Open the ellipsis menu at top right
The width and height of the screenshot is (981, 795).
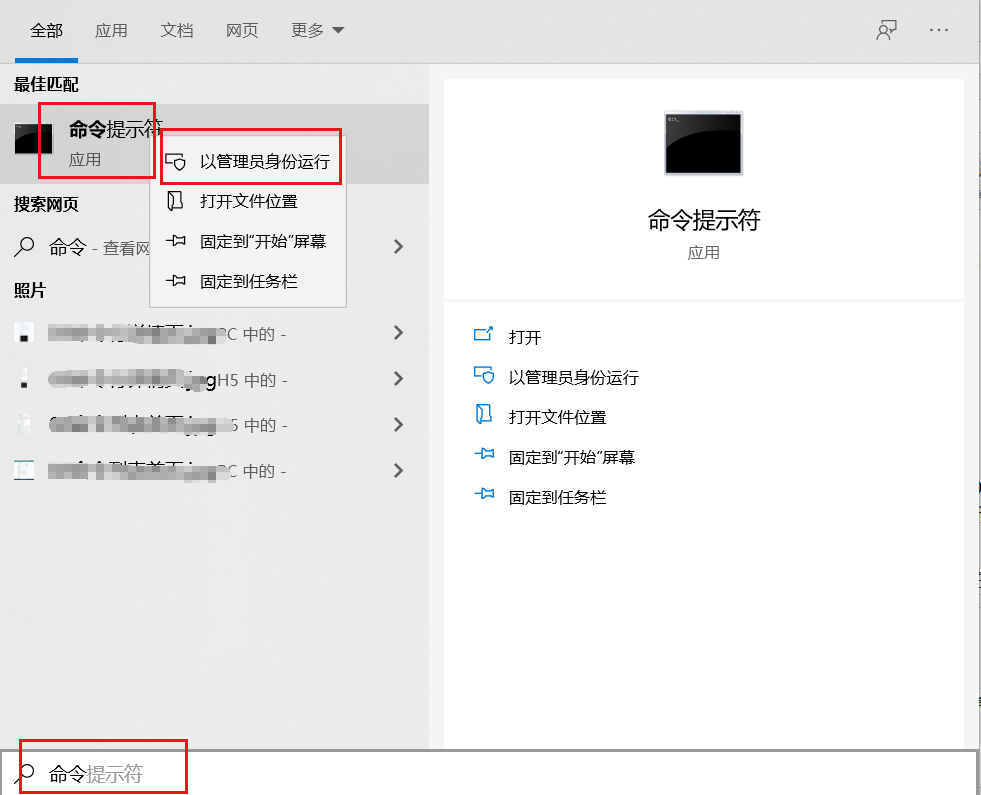coord(938,31)
